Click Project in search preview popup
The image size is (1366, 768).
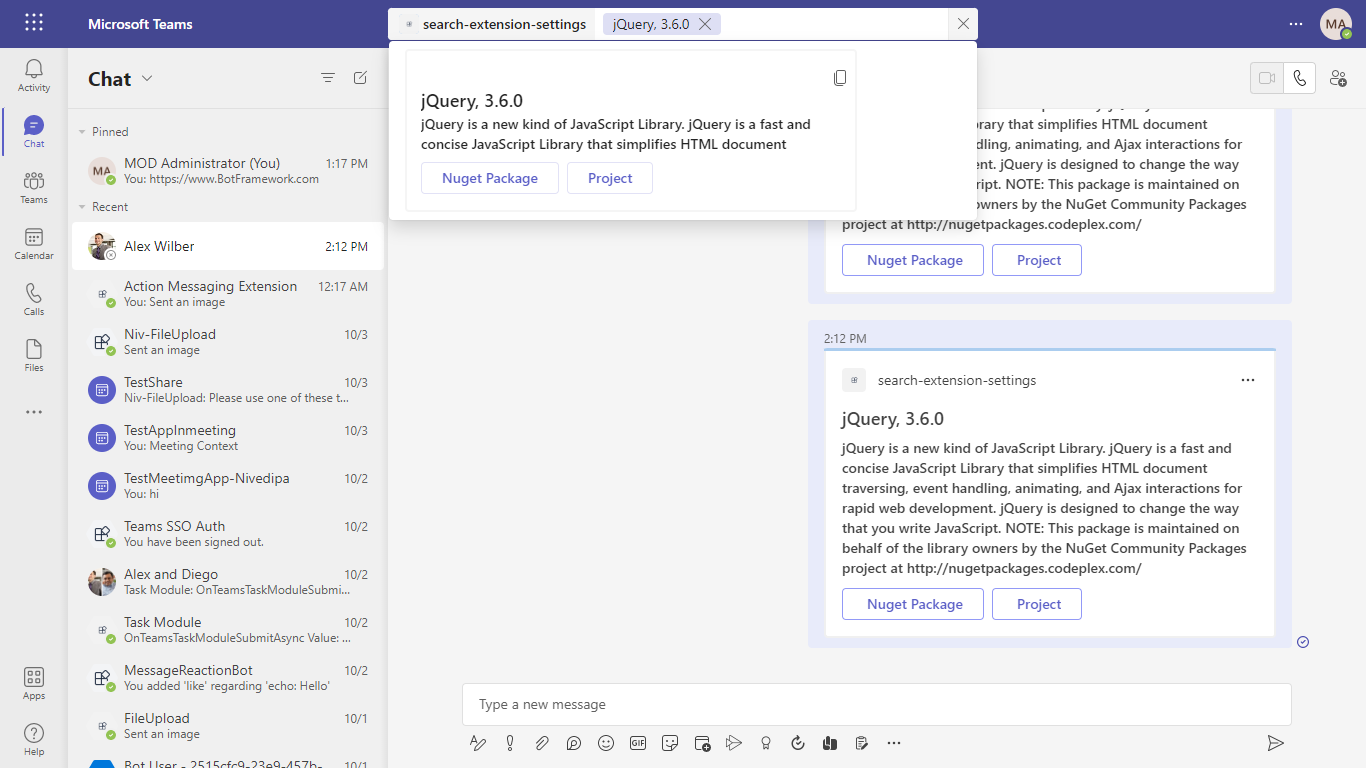pyautogui.click(x=610, y=178)
